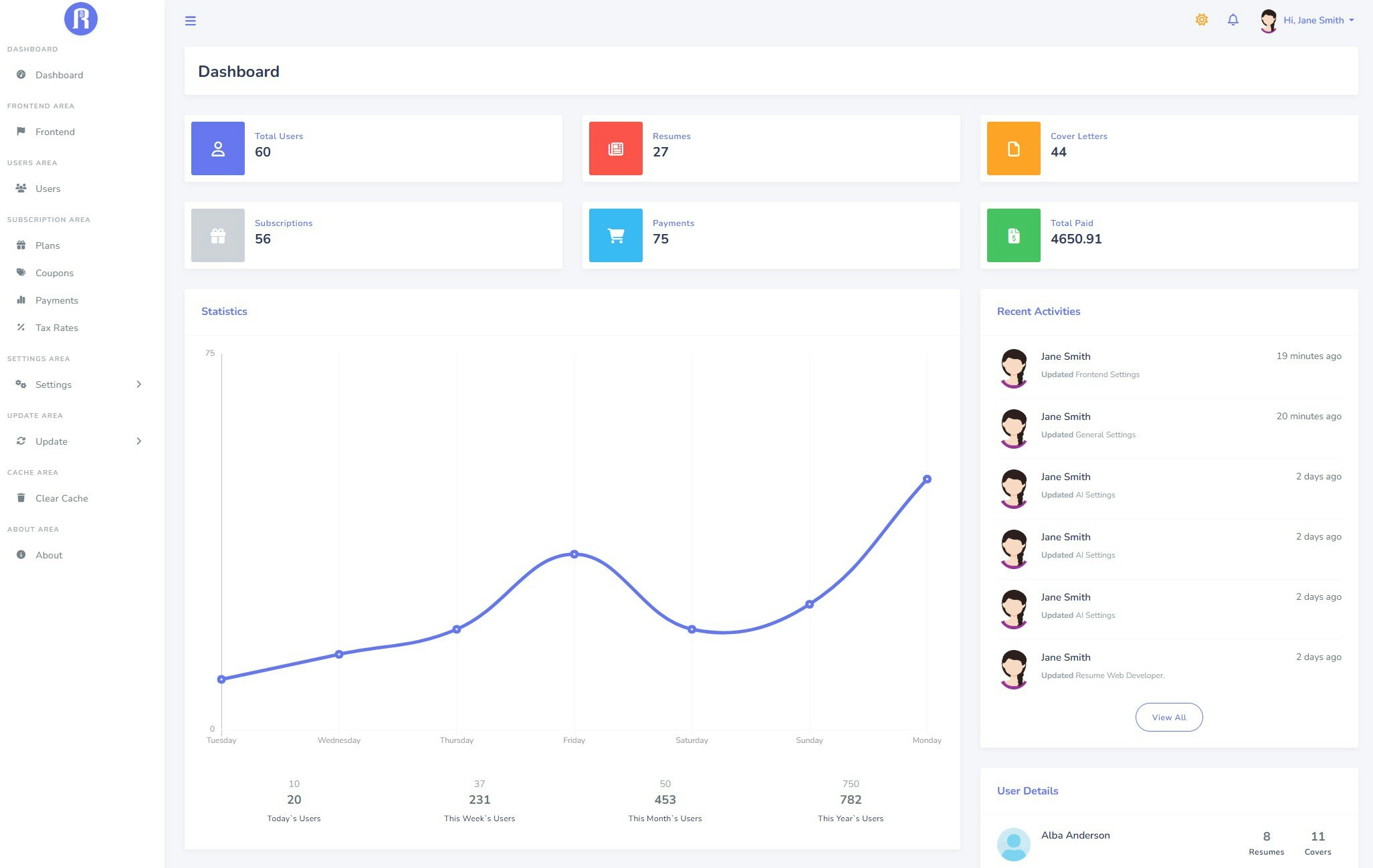Click the settings gear in the top bar
Screen dimensions: 1373x868
tap(1201, 19)
